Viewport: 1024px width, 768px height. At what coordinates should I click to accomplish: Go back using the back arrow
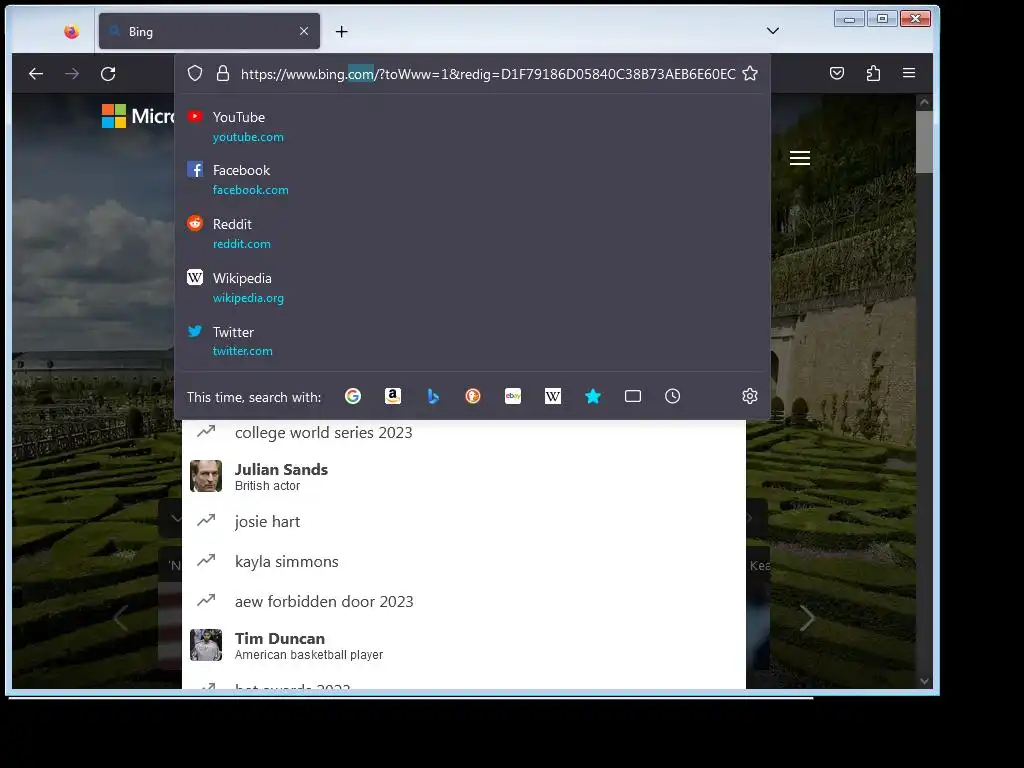[x=36, y=74]
